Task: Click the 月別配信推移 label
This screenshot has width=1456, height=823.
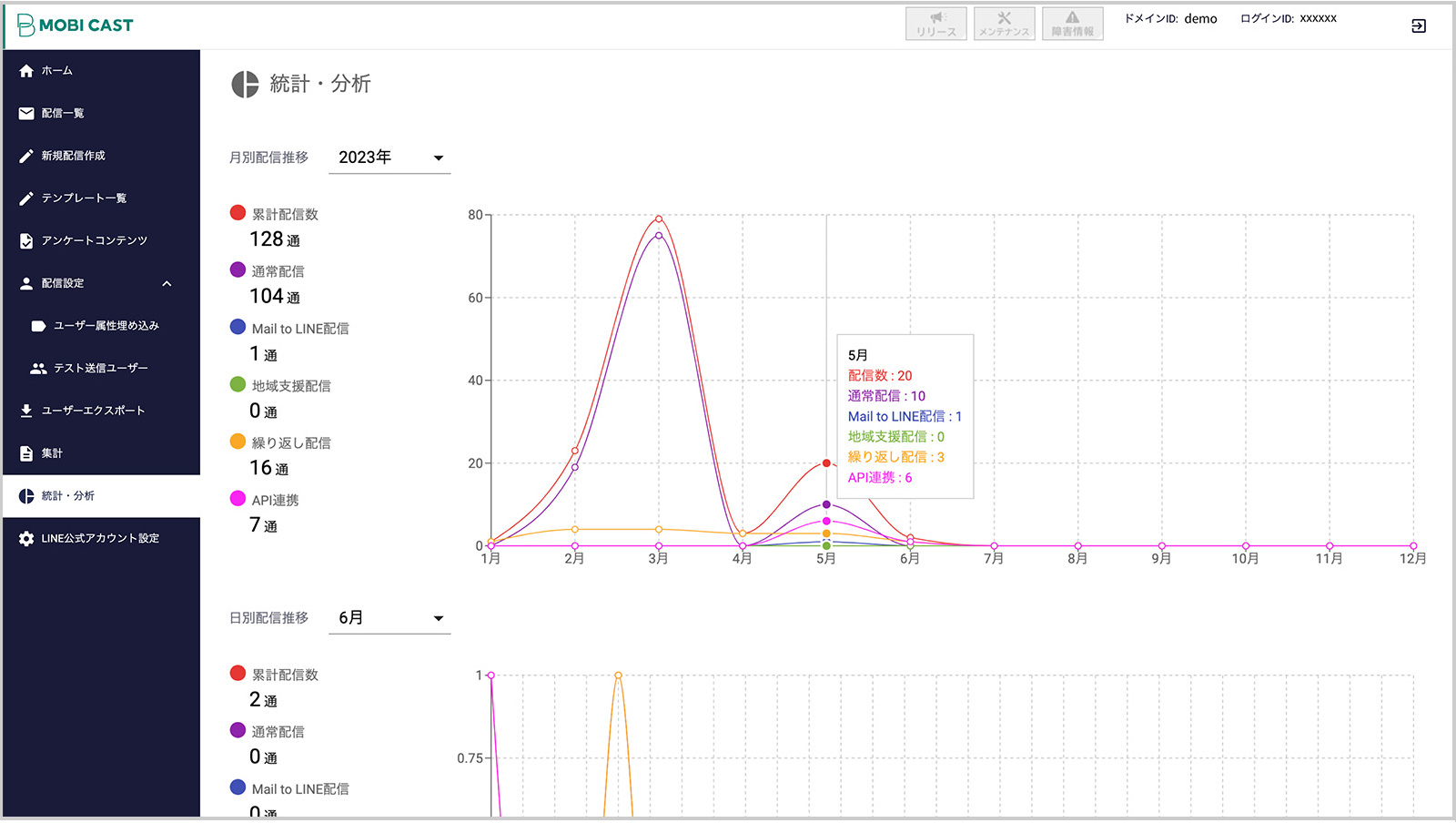Action: [268, 157]
